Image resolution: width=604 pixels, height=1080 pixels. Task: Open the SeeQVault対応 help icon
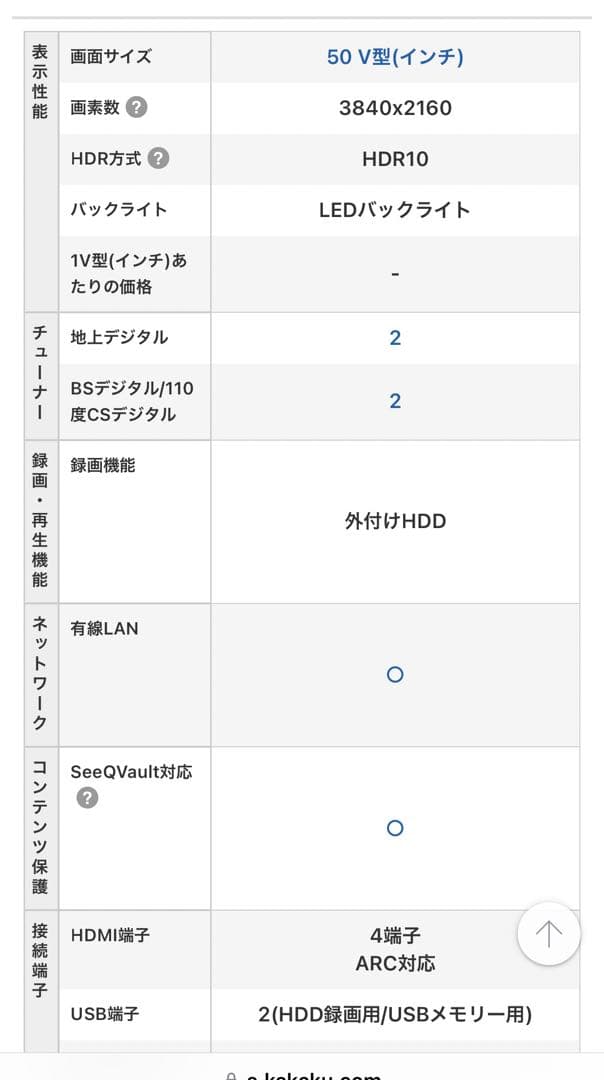(87, 798)
